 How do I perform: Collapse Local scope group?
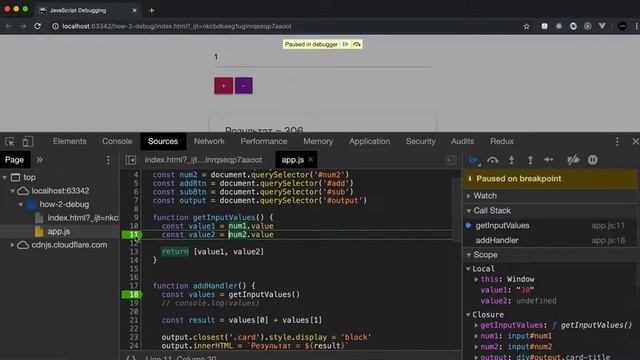(x=468, y=269)
